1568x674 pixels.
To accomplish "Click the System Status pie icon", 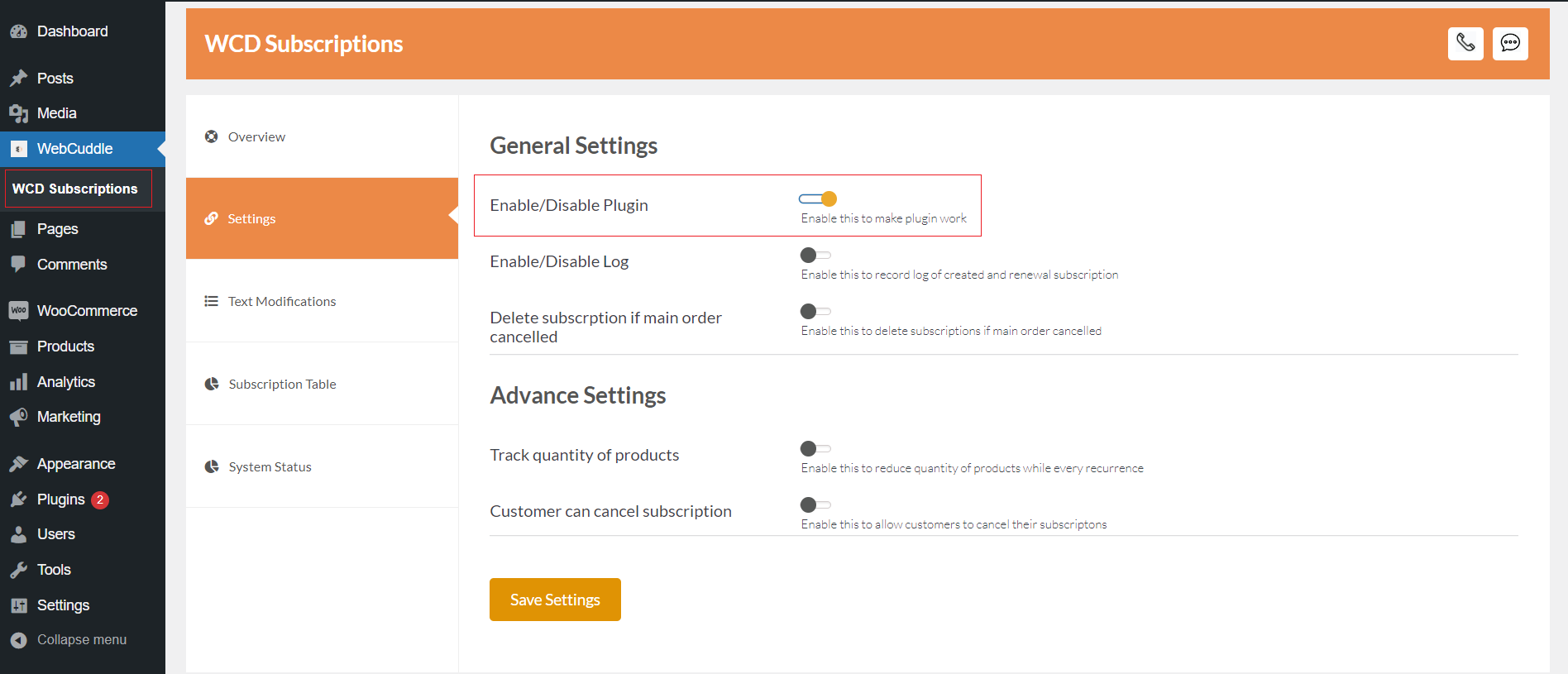I will click(x=212, y=466).
